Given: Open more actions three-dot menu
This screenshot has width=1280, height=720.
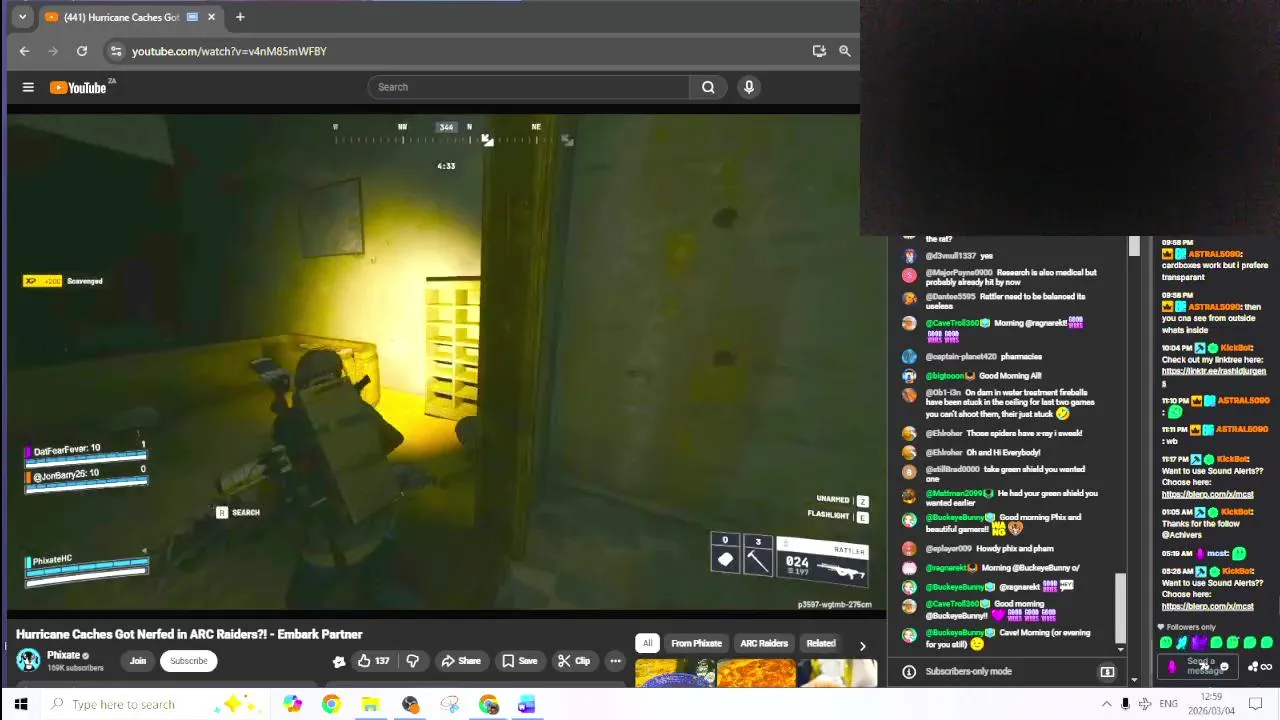Looking at the screenshot, I should click(x=615, y=661).
